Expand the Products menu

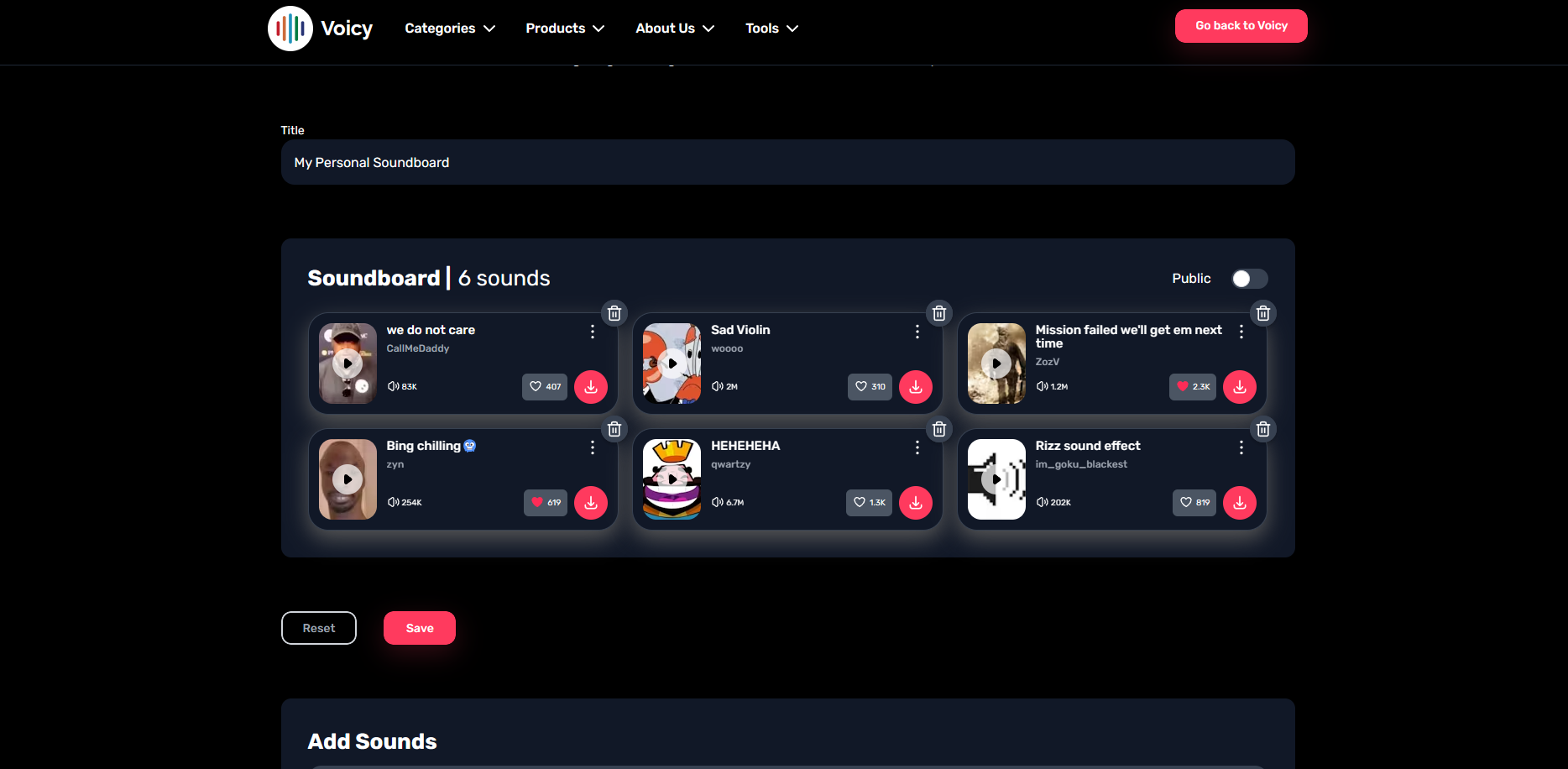click(564, 28)
